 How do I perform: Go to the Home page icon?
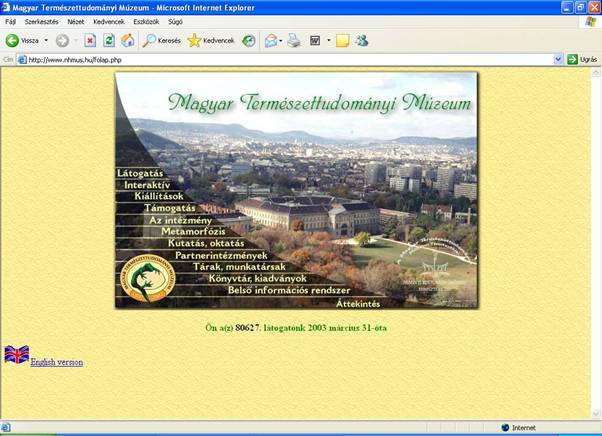(x=127, y=41)
